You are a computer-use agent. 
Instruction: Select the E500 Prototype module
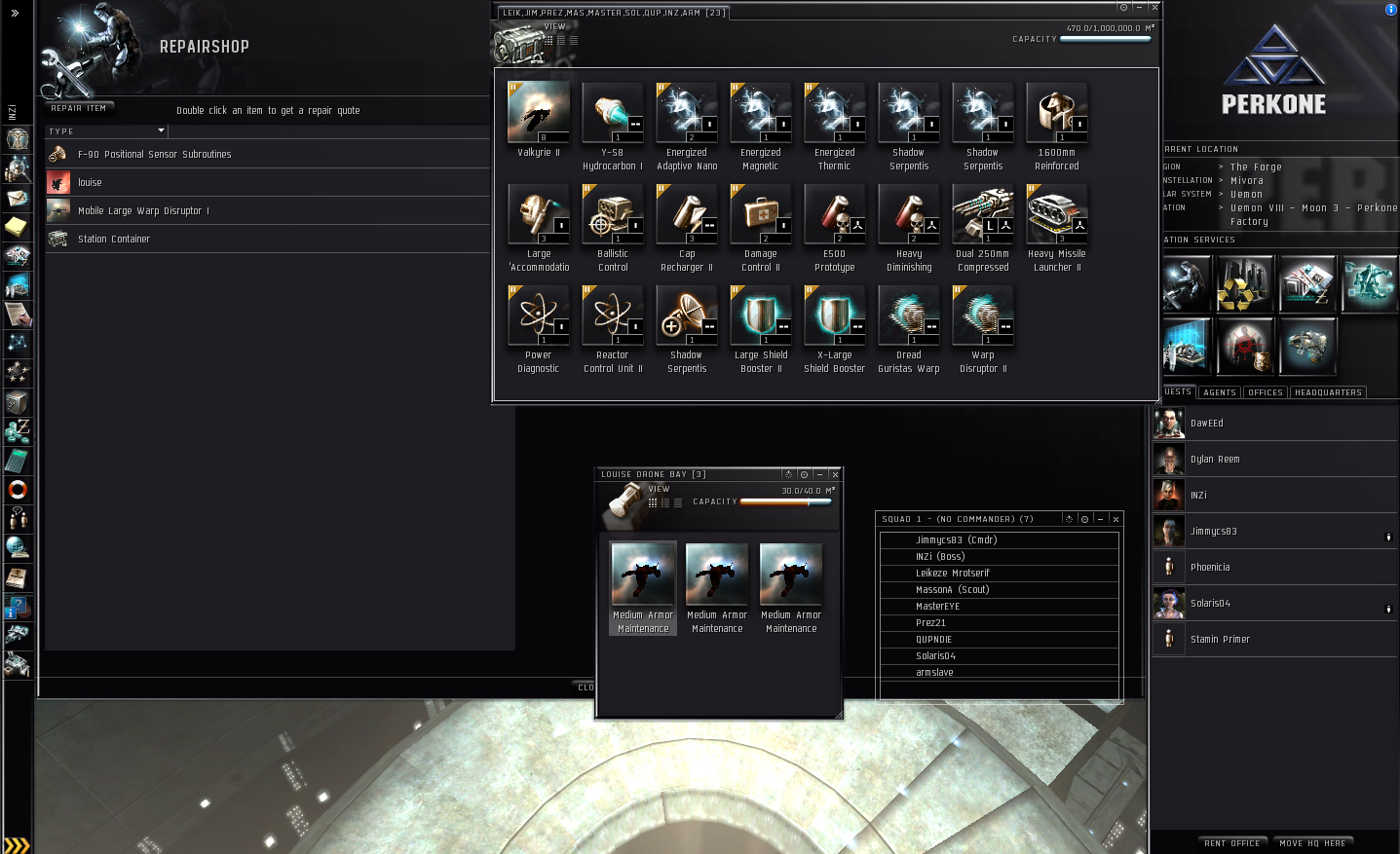click(835, 228)
